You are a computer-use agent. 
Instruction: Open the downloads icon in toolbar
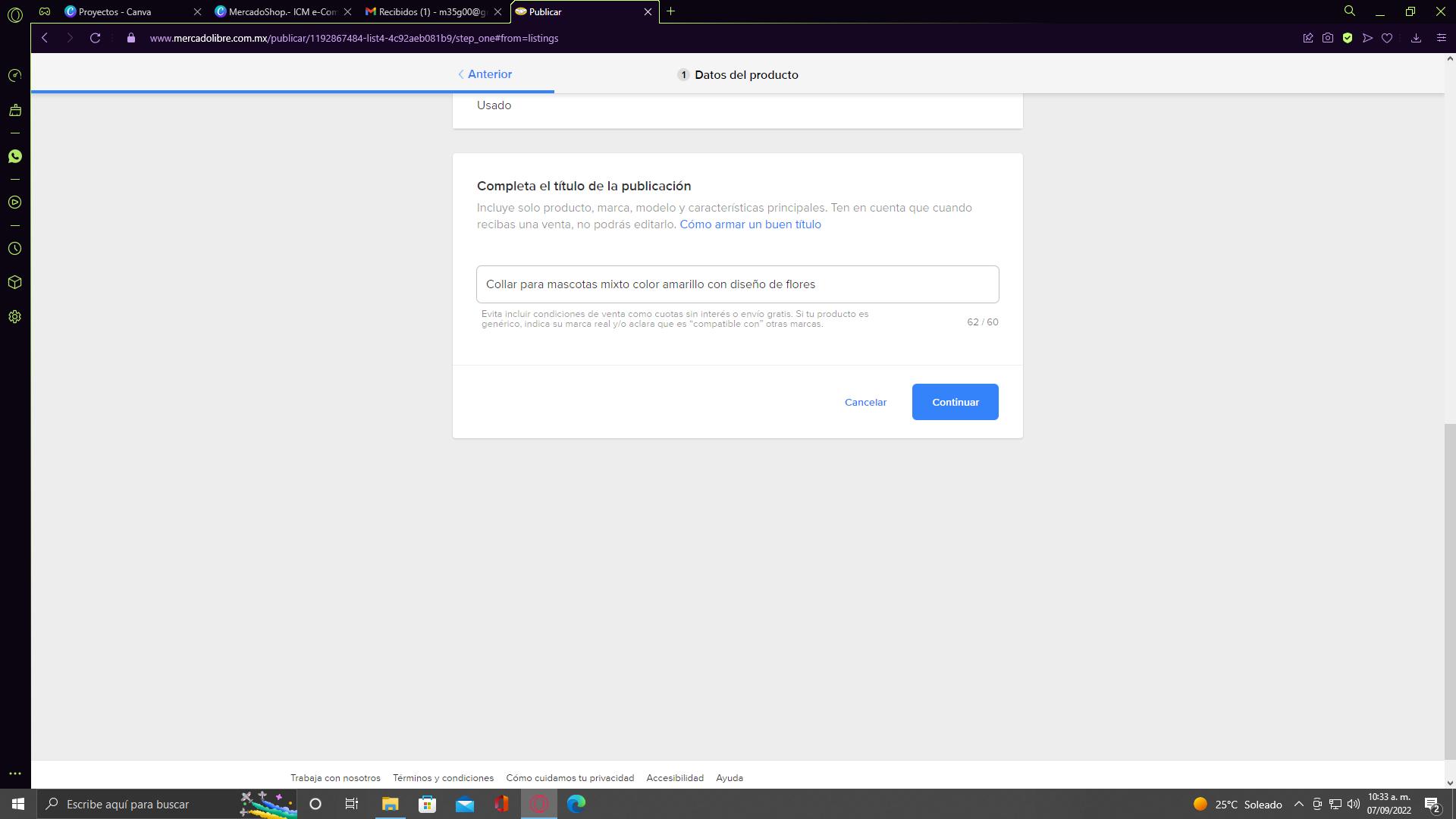[x=1416, y=38]
